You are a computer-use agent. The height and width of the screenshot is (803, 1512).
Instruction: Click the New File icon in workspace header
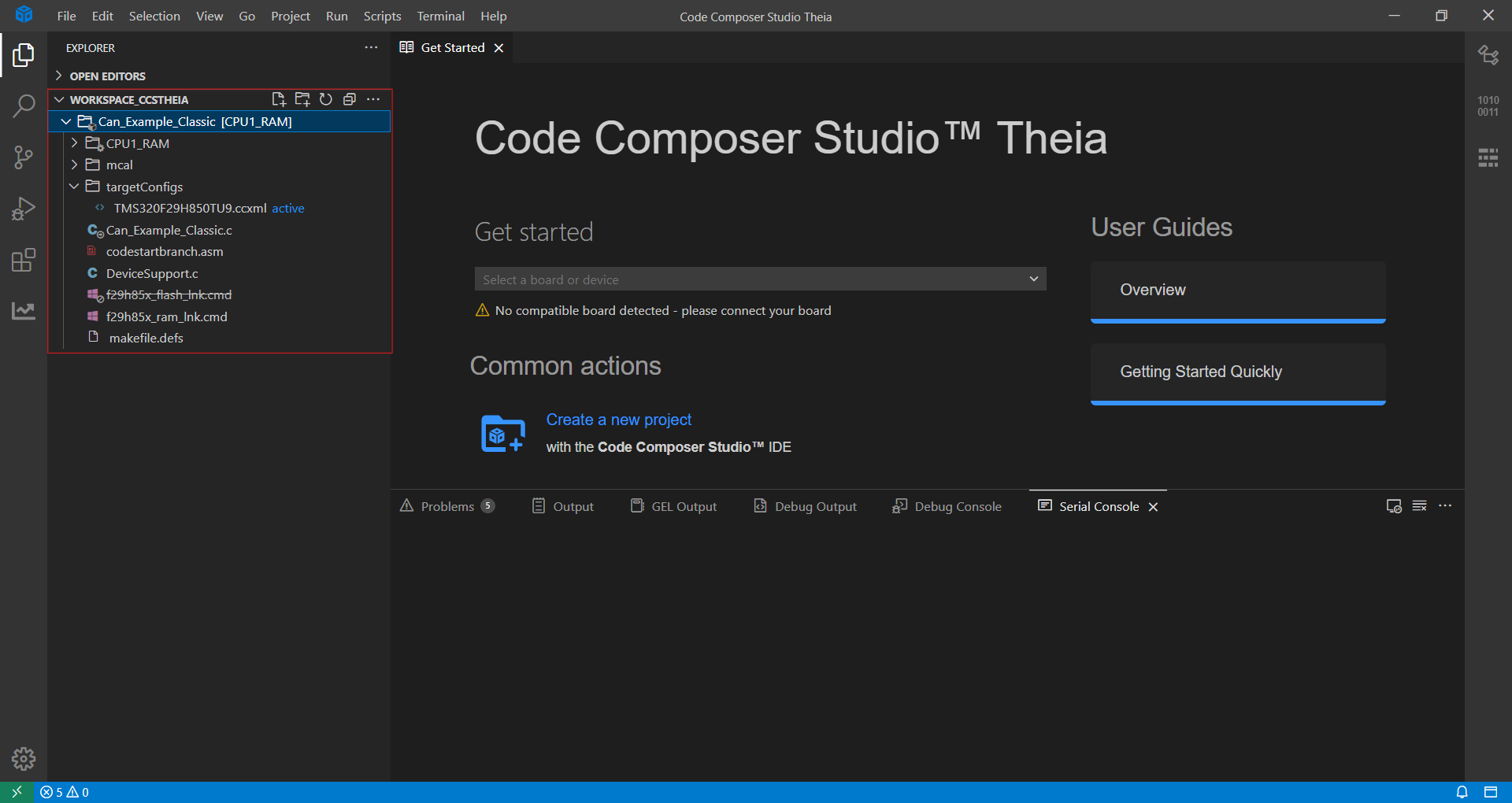click(279, 99)
